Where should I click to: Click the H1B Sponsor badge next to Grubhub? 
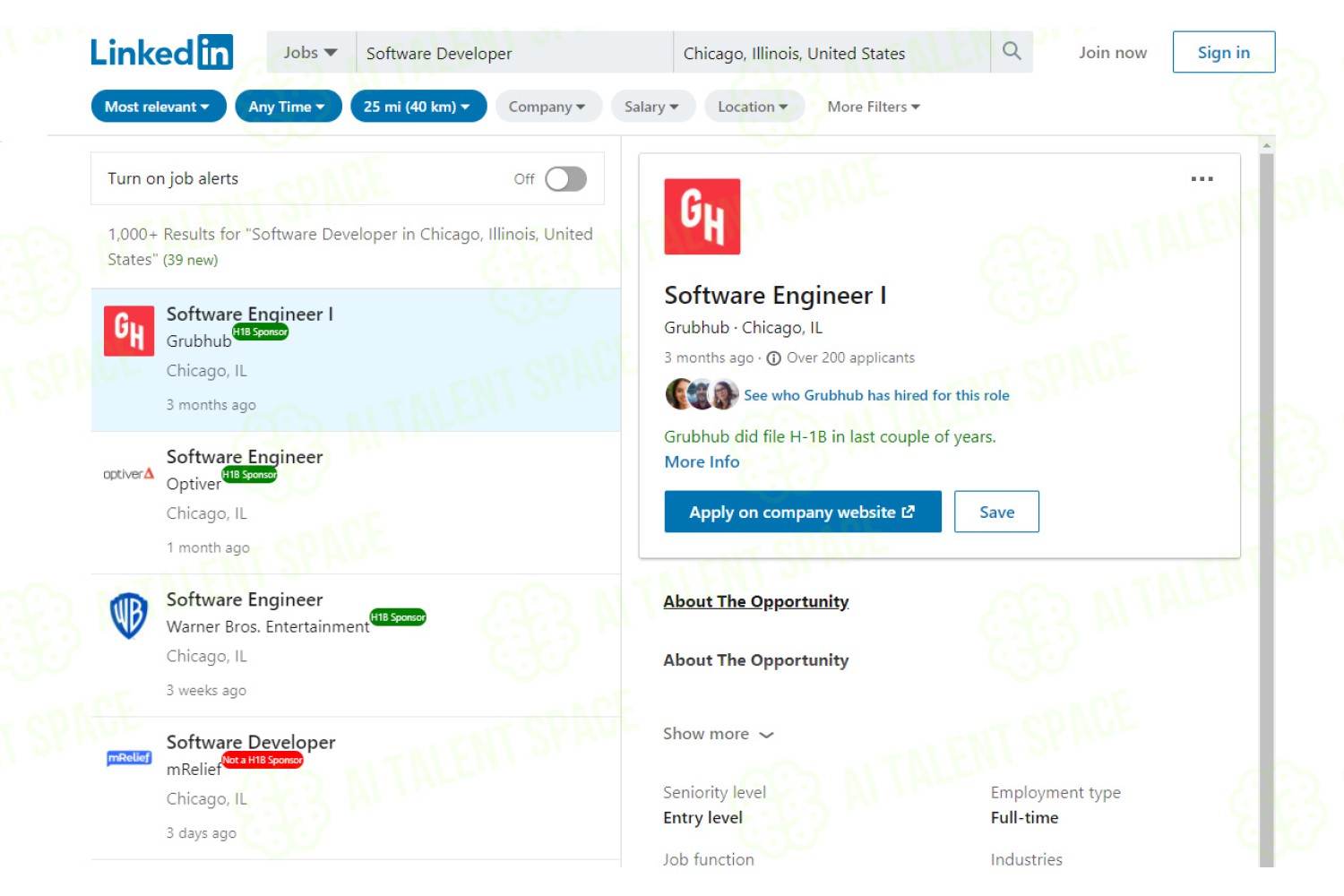click(x=260, y=332)
